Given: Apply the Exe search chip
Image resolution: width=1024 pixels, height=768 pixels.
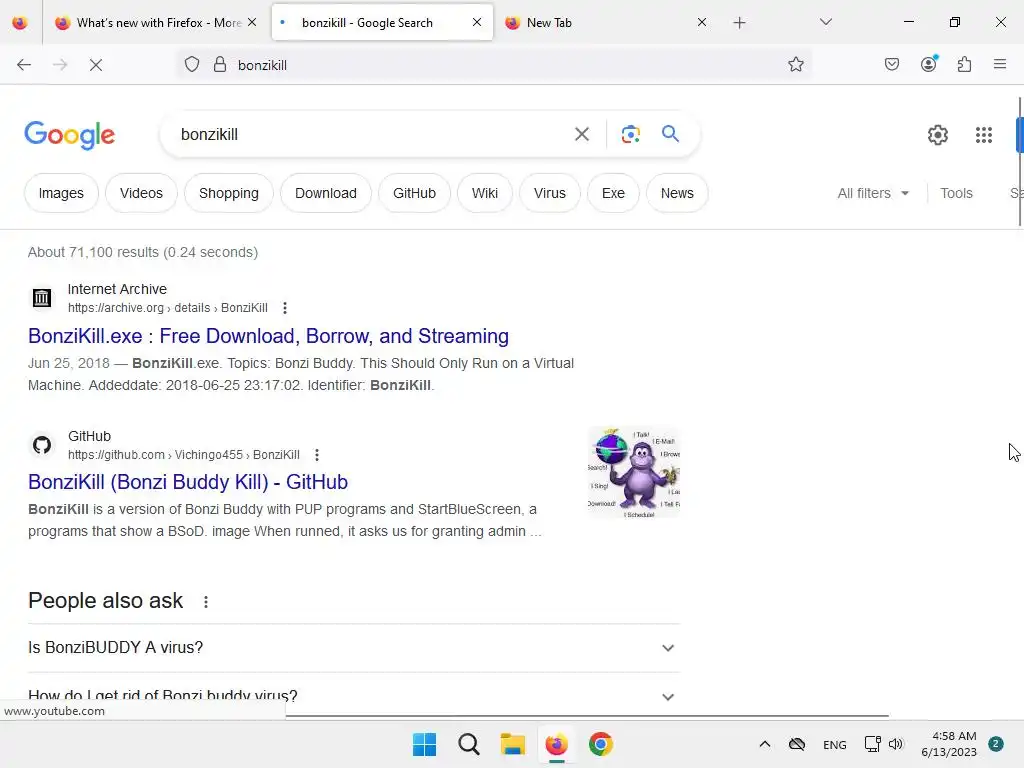Looking at the screenshot, I should [x=613, y=193].
